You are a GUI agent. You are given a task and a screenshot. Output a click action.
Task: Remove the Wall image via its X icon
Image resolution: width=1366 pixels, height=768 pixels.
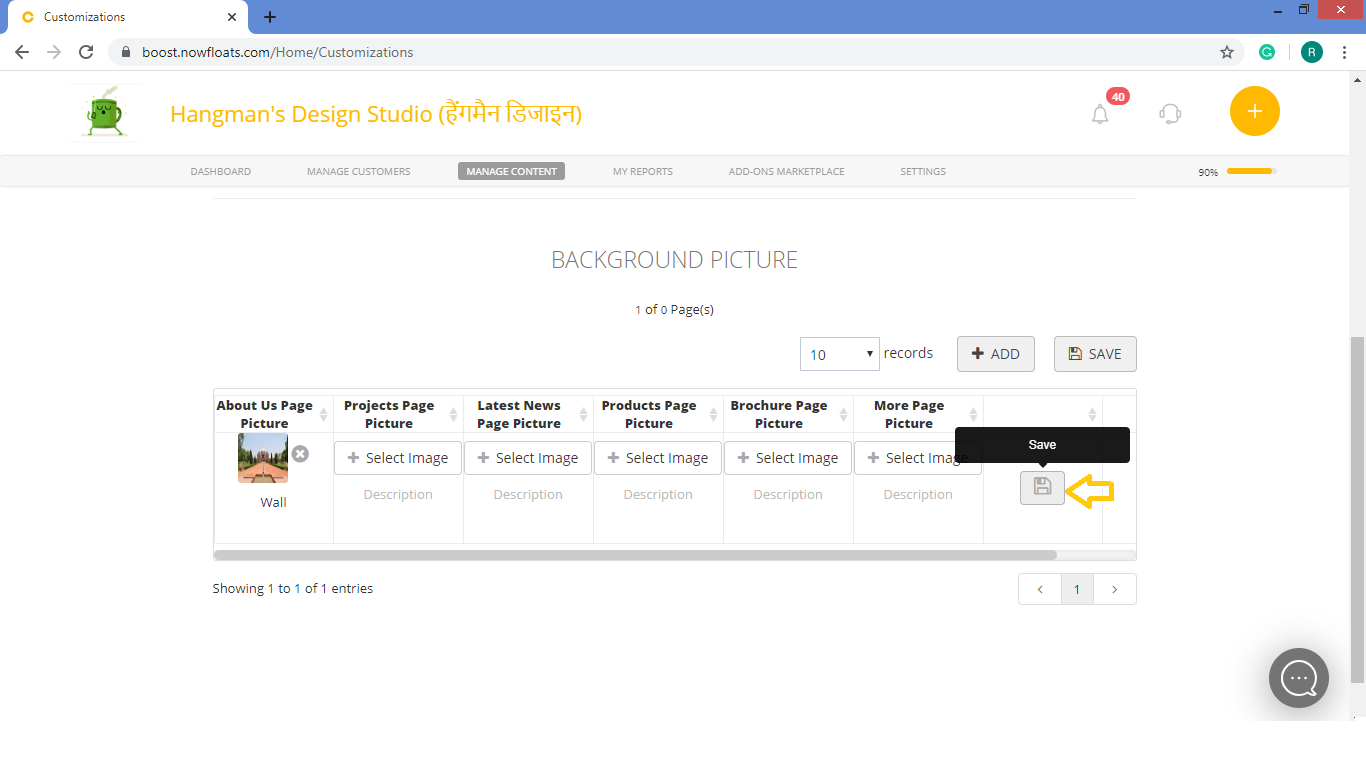pyautogui.click(x=300, y=454)
